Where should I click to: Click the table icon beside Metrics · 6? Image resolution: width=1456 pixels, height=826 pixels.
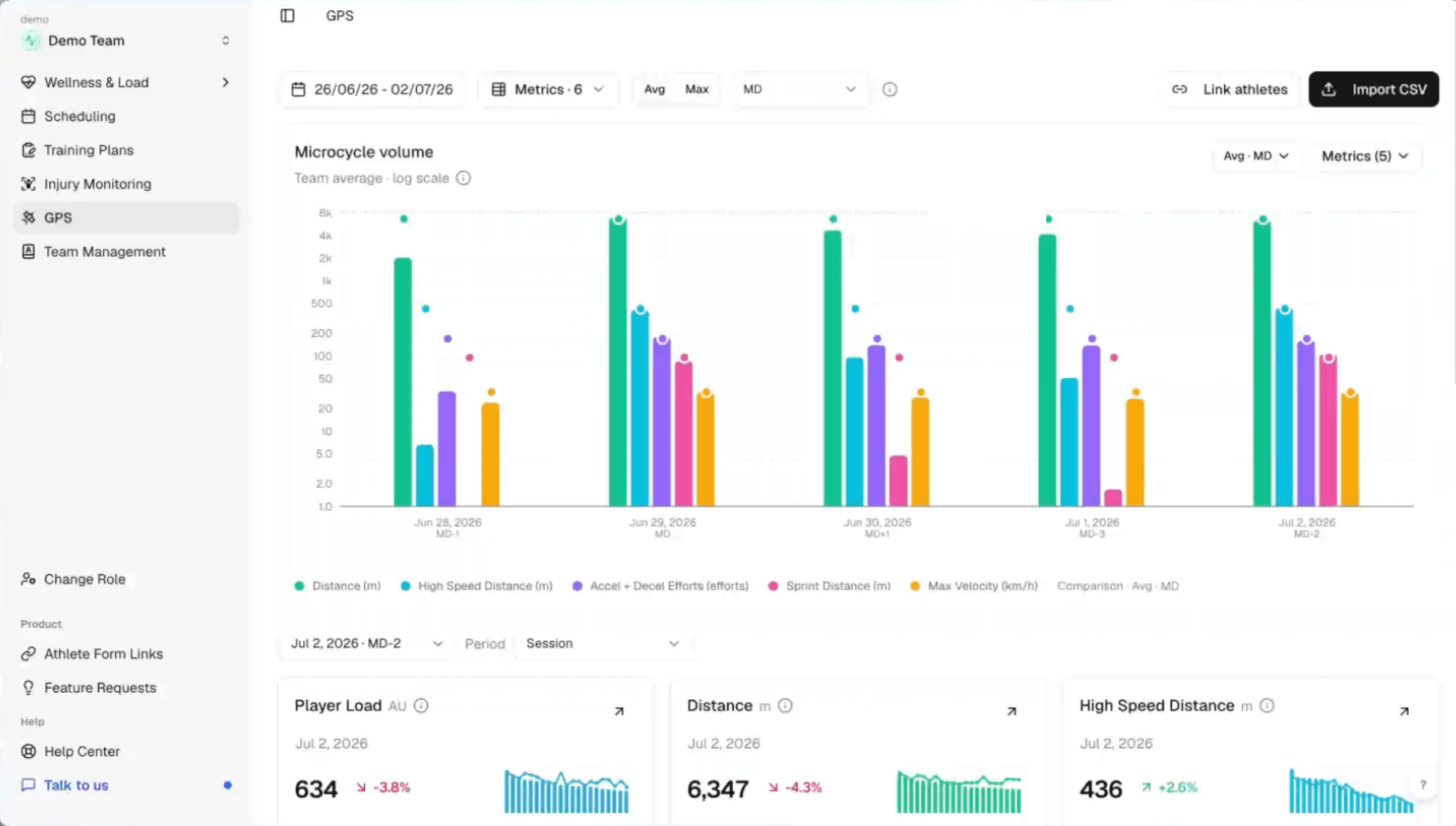point(499,89)
